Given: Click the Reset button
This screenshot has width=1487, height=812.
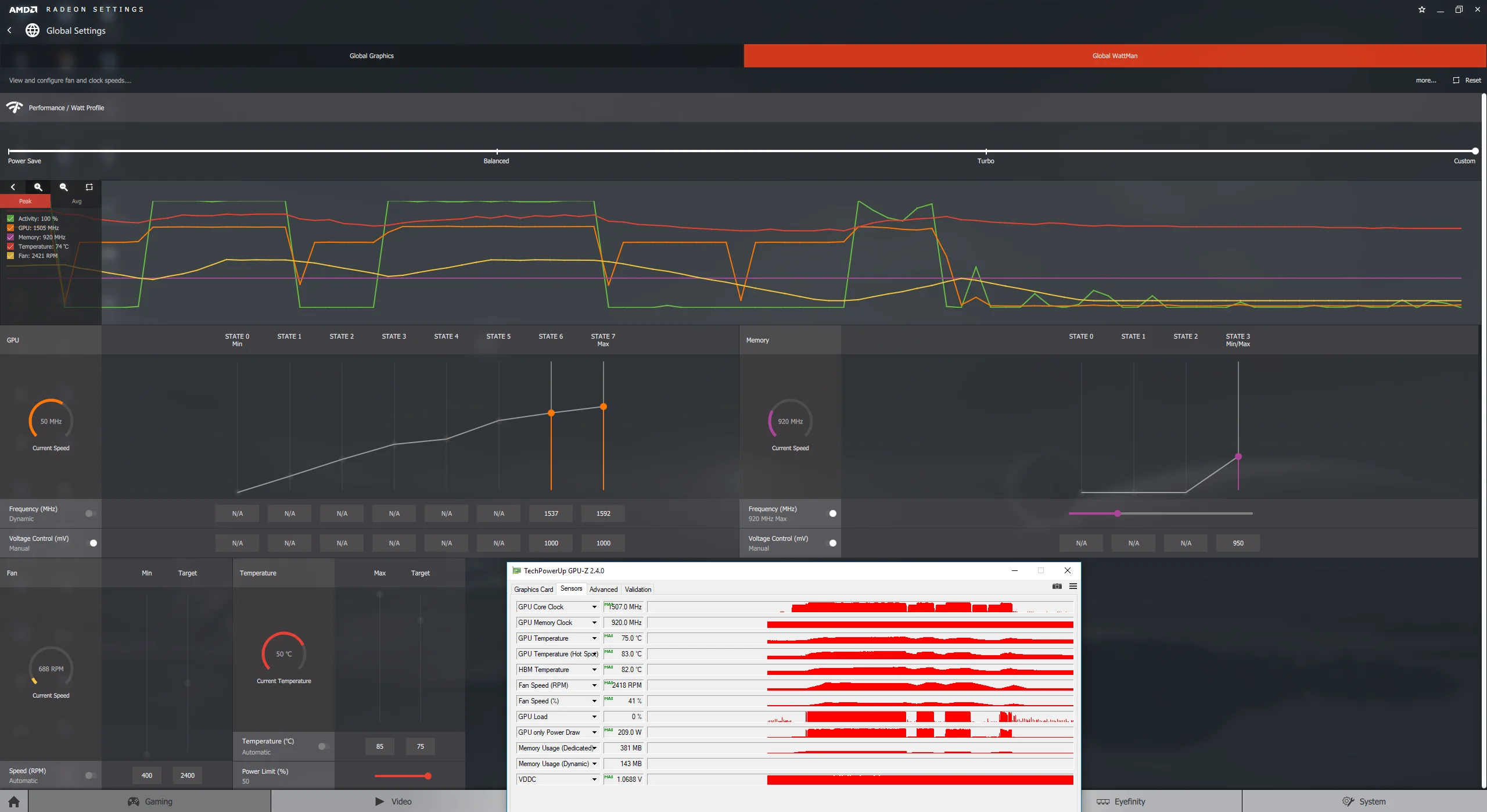Looking at the screenshot, I should pyautogui.click(x=1467, y=80).
